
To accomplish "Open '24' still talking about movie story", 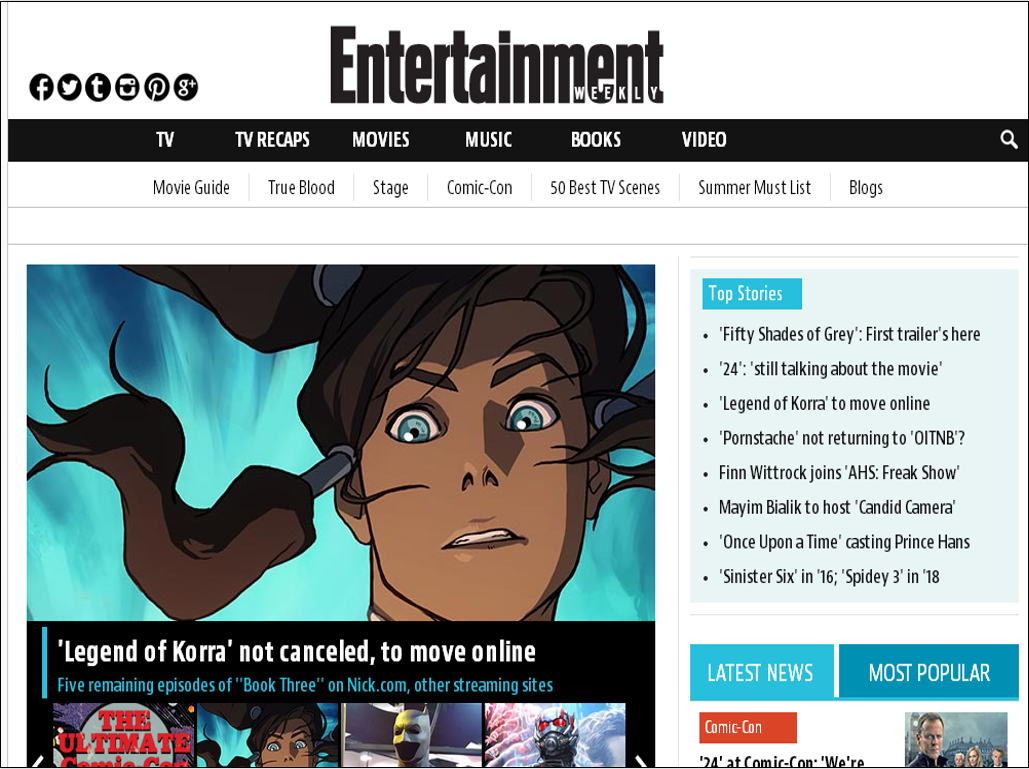I will (x=830, y=369).
